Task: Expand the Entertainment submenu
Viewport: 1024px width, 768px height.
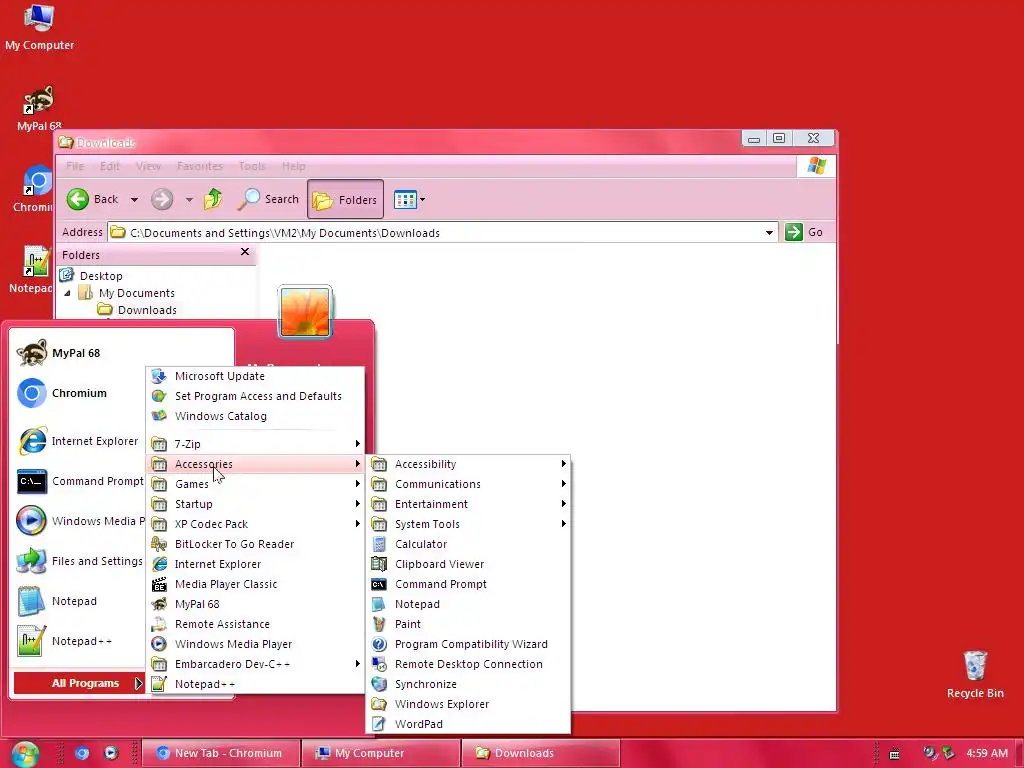Action: (468, 504)
